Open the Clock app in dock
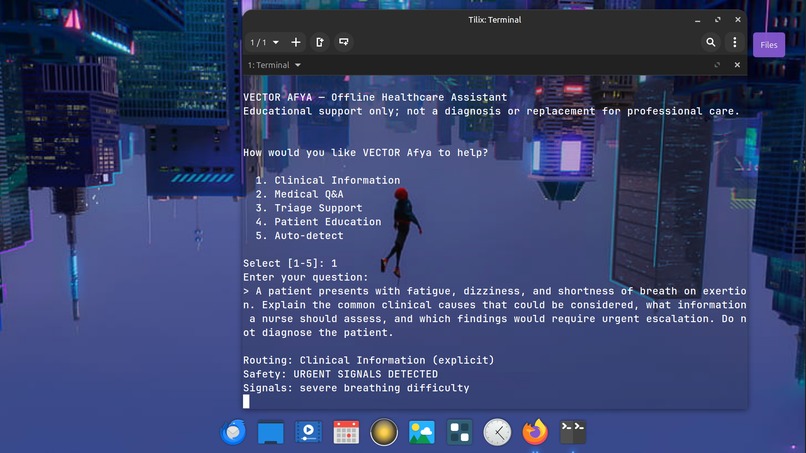 coord(497,432)
